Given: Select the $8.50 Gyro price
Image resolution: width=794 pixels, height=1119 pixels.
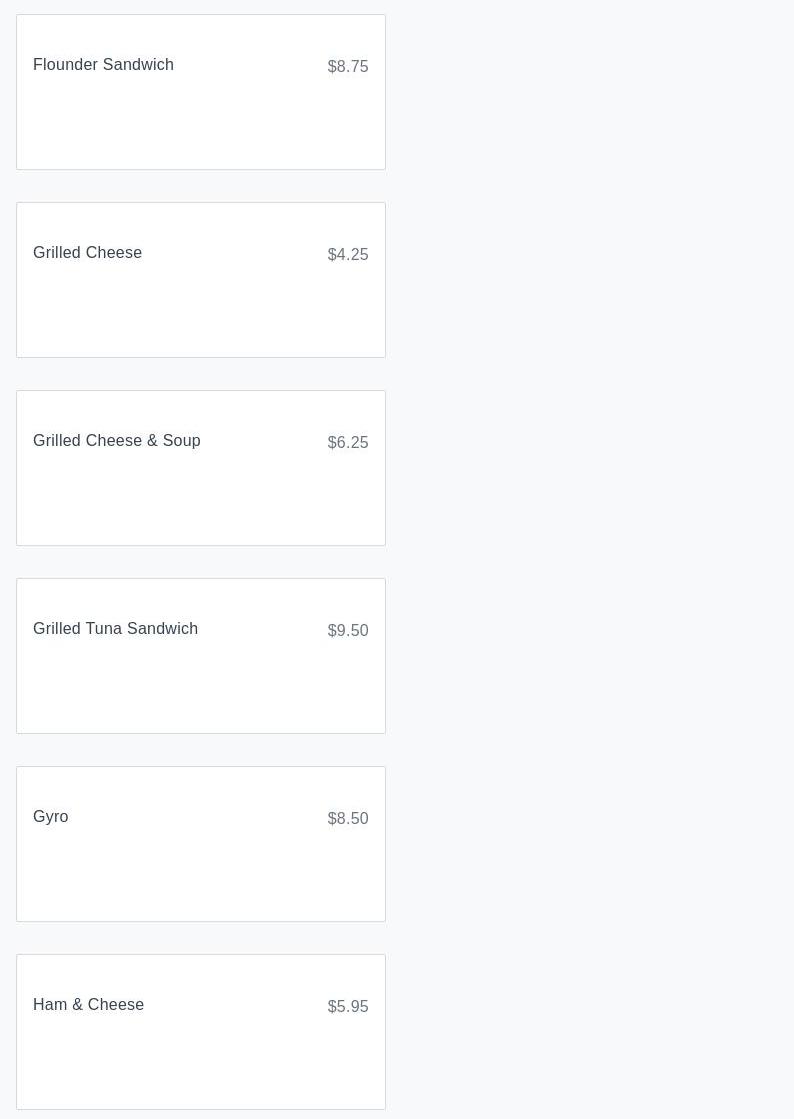Looking at the screenshot, I should click(x=348, y=819).
